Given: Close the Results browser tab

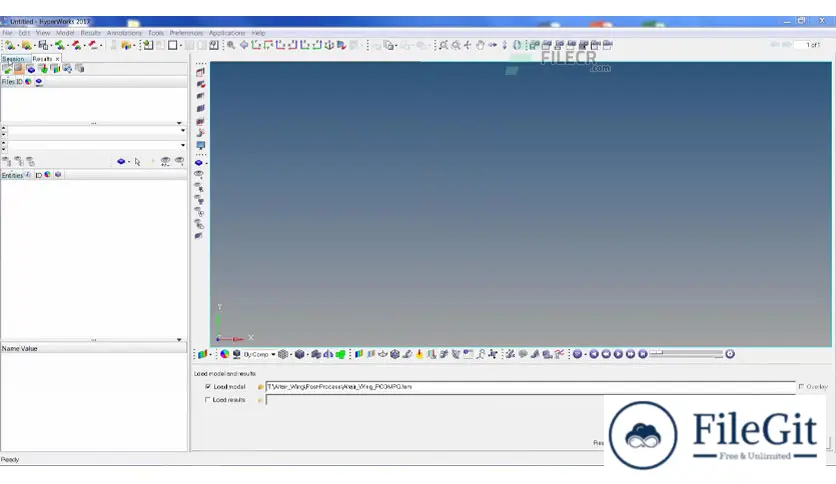Looking at the screenshot, I should tap(58, 59).
